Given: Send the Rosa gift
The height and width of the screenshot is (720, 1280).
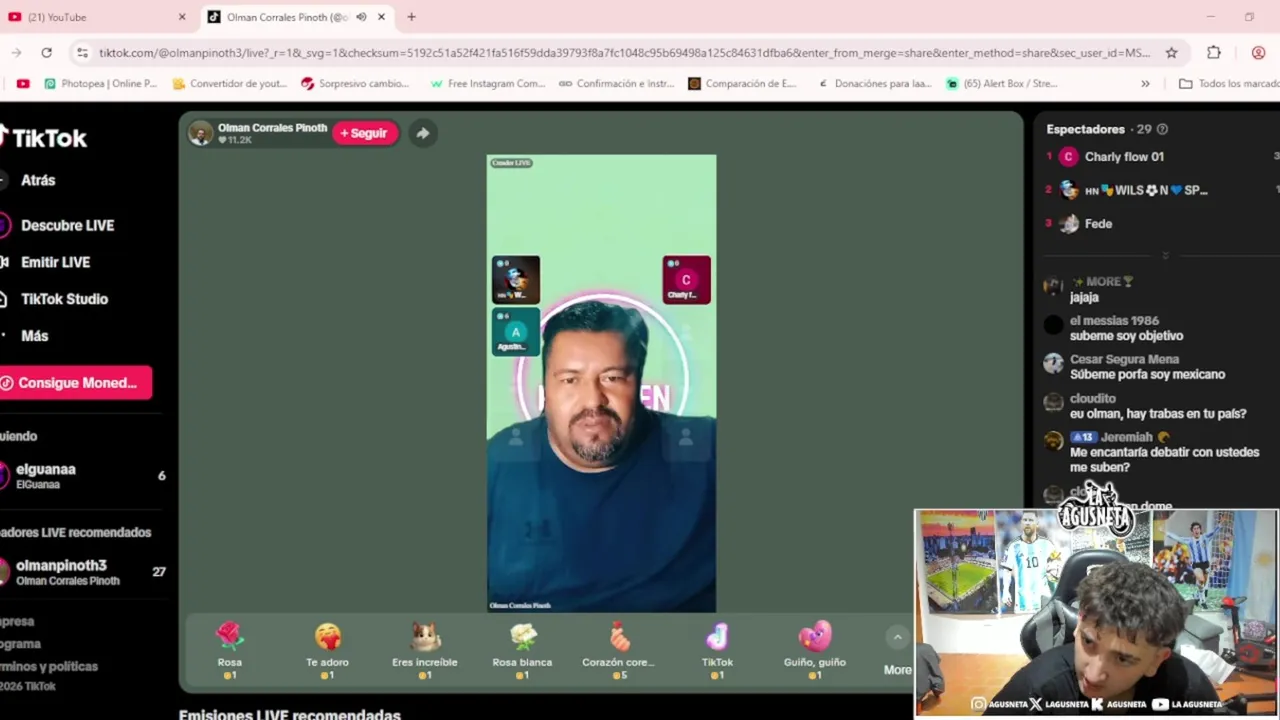Looking at the screenshot, I should coord(230,649).
